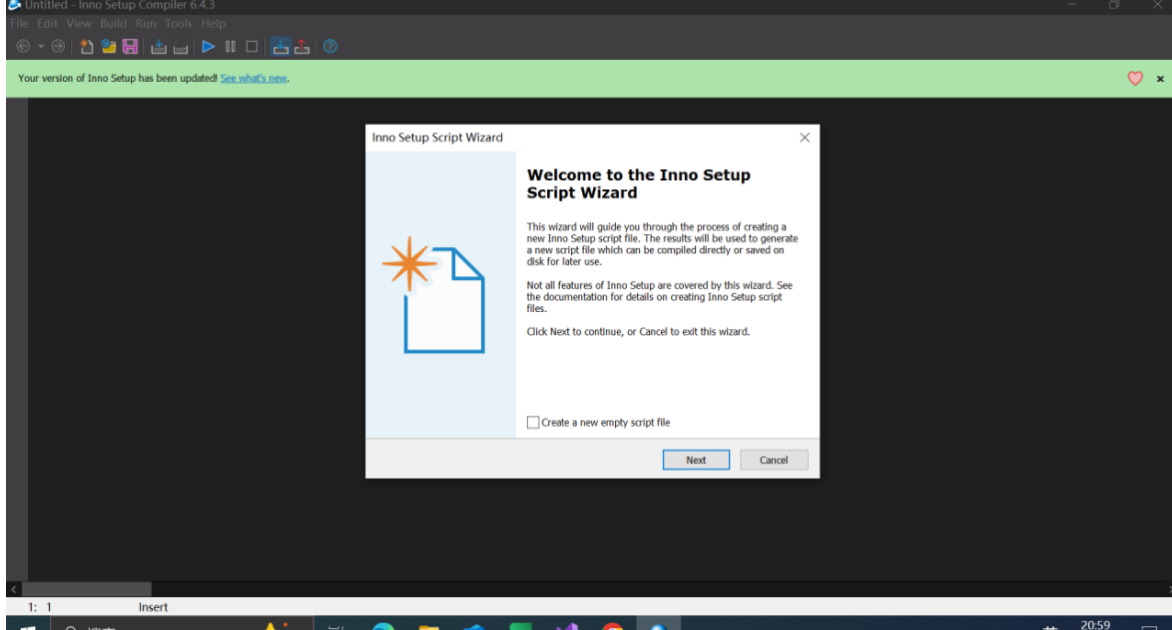Viewport: 1172px width, 630px height.
Task: Create a new script with toolbar icon
Action: coord(87,46)
